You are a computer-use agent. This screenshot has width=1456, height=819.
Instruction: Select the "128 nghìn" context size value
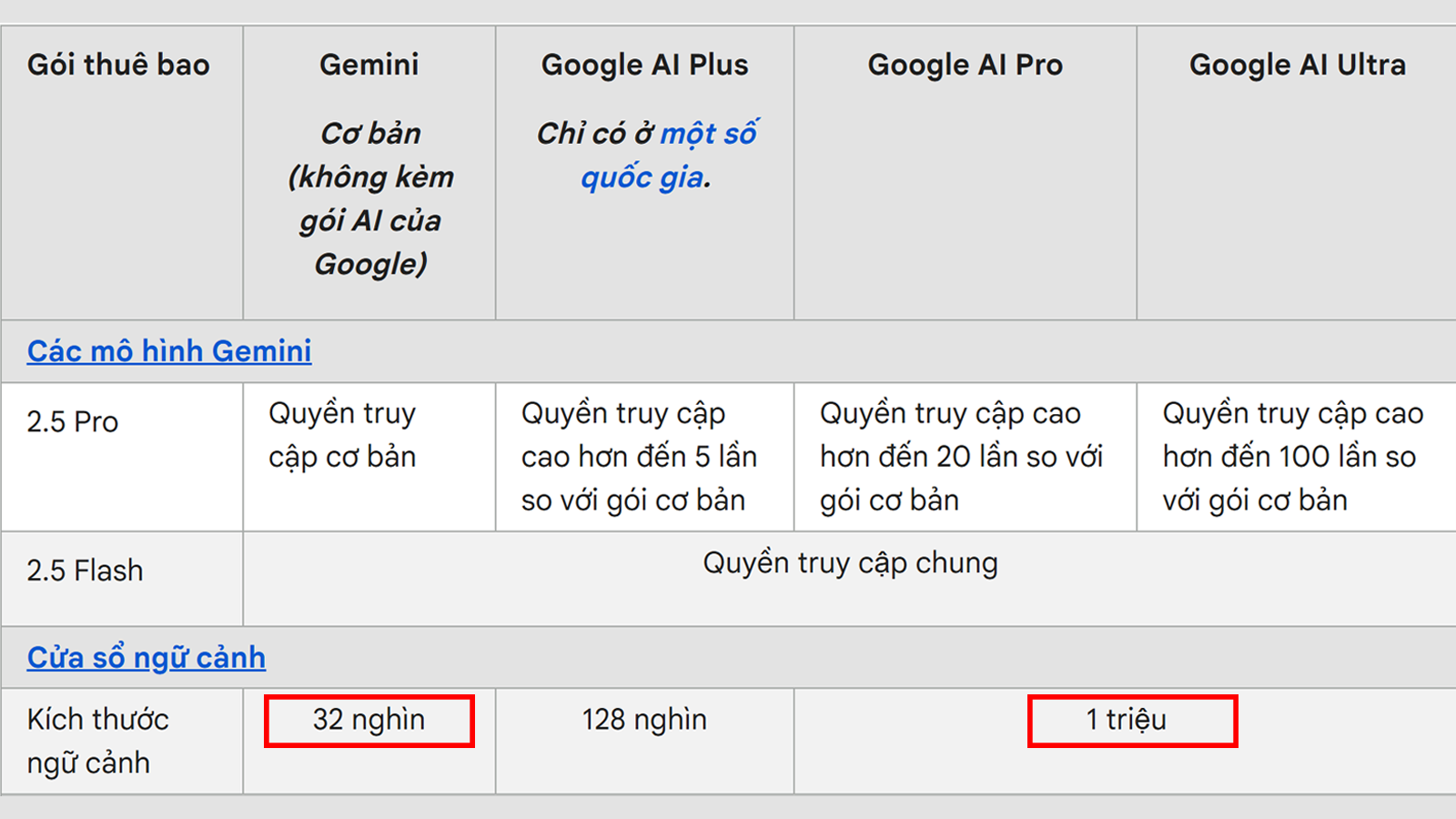click(644, 720)
